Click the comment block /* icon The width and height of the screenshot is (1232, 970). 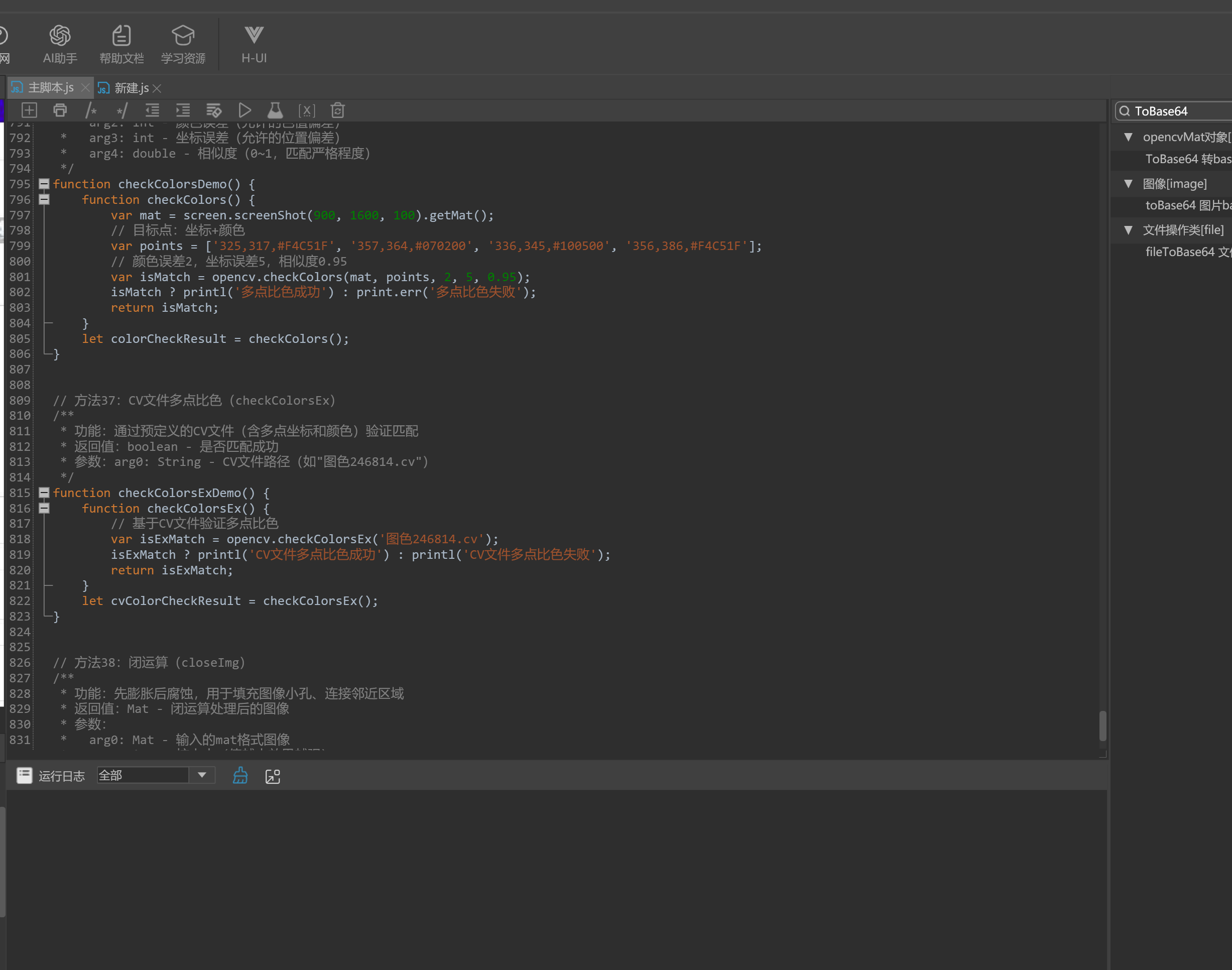tap(91, 110)
